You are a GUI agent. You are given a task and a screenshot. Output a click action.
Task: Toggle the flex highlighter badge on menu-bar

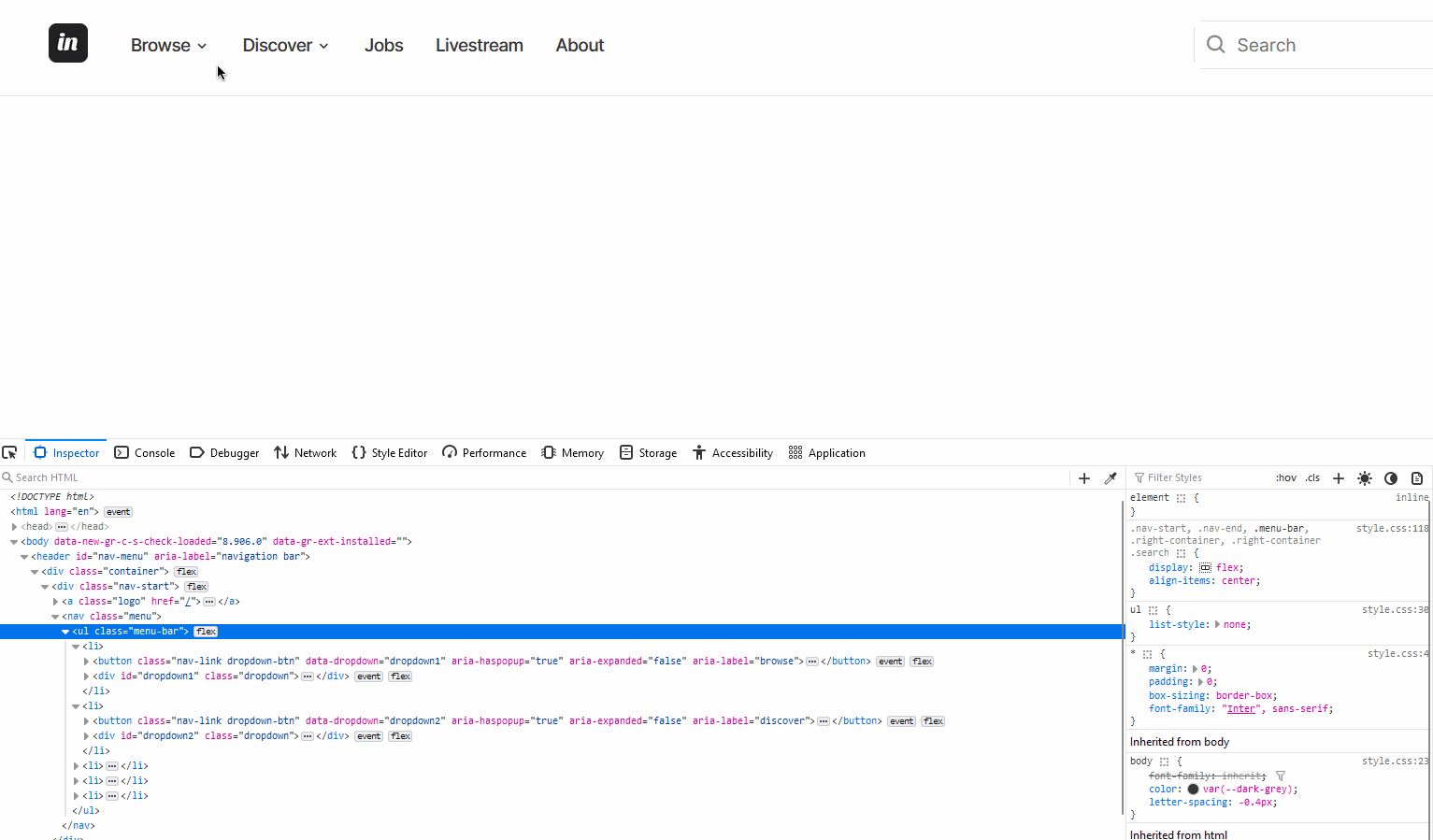coord(205,631)
